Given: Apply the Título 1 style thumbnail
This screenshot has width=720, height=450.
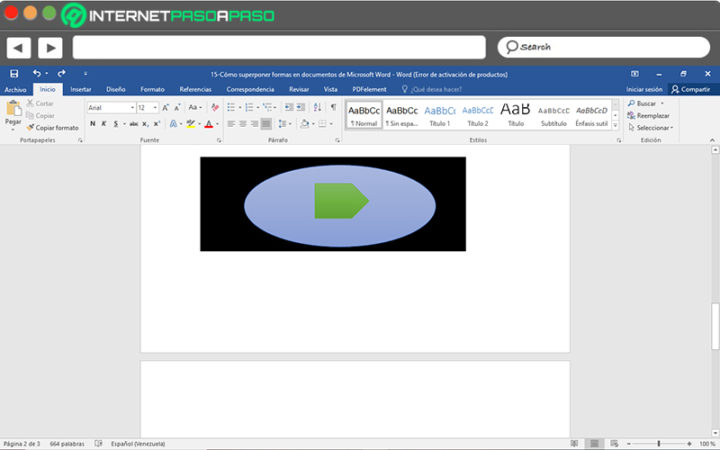Looking at the screenshot, I should (439, 115).
